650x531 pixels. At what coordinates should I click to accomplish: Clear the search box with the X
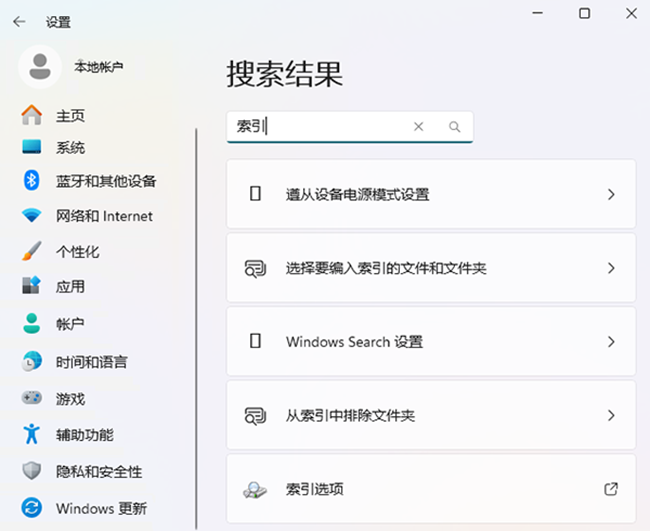tap(419, 126)
